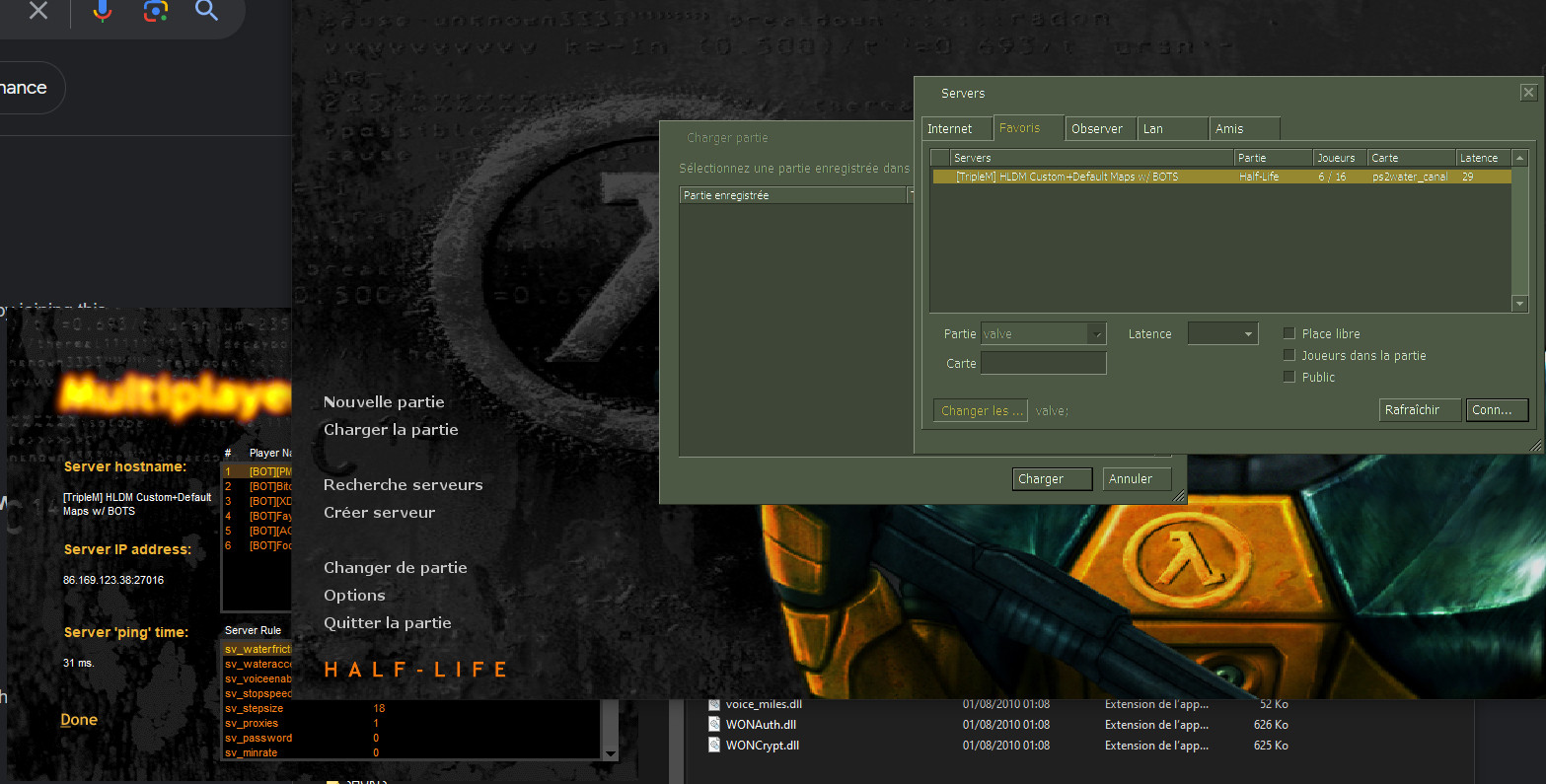
Task: Select Charger la partie menu item
Action: [x=391, y=430]
